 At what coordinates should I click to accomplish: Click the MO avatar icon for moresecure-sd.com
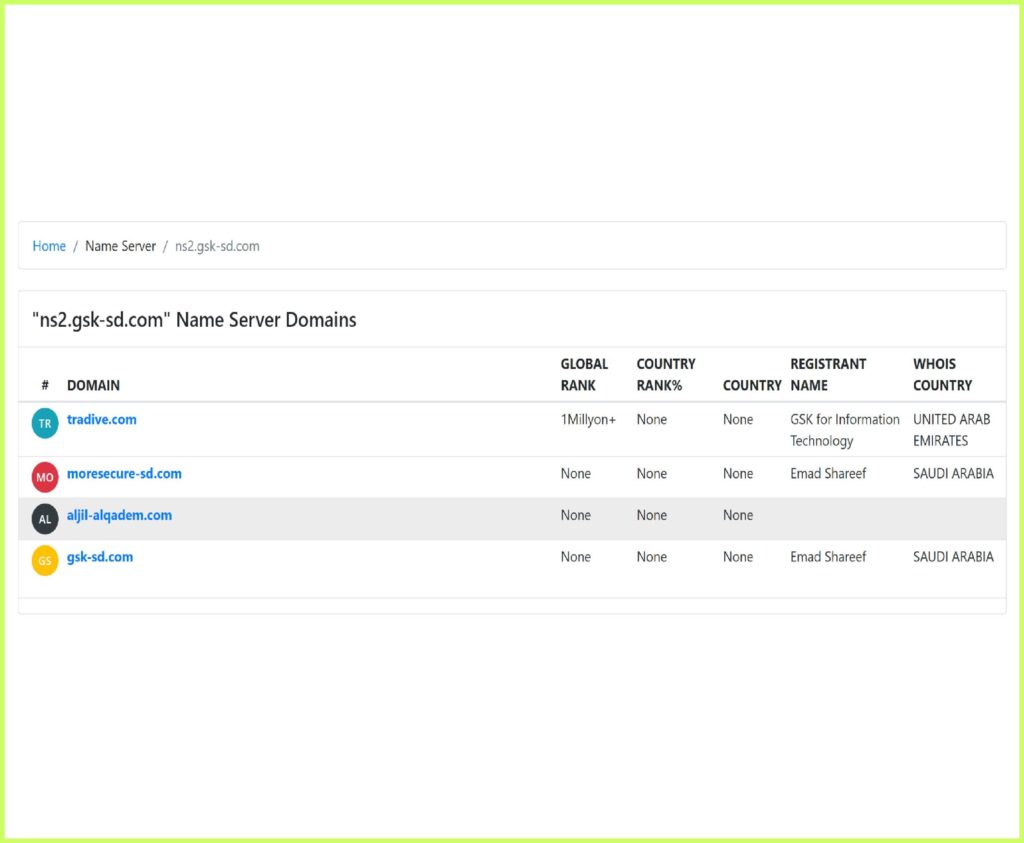[x=45, y=477]
